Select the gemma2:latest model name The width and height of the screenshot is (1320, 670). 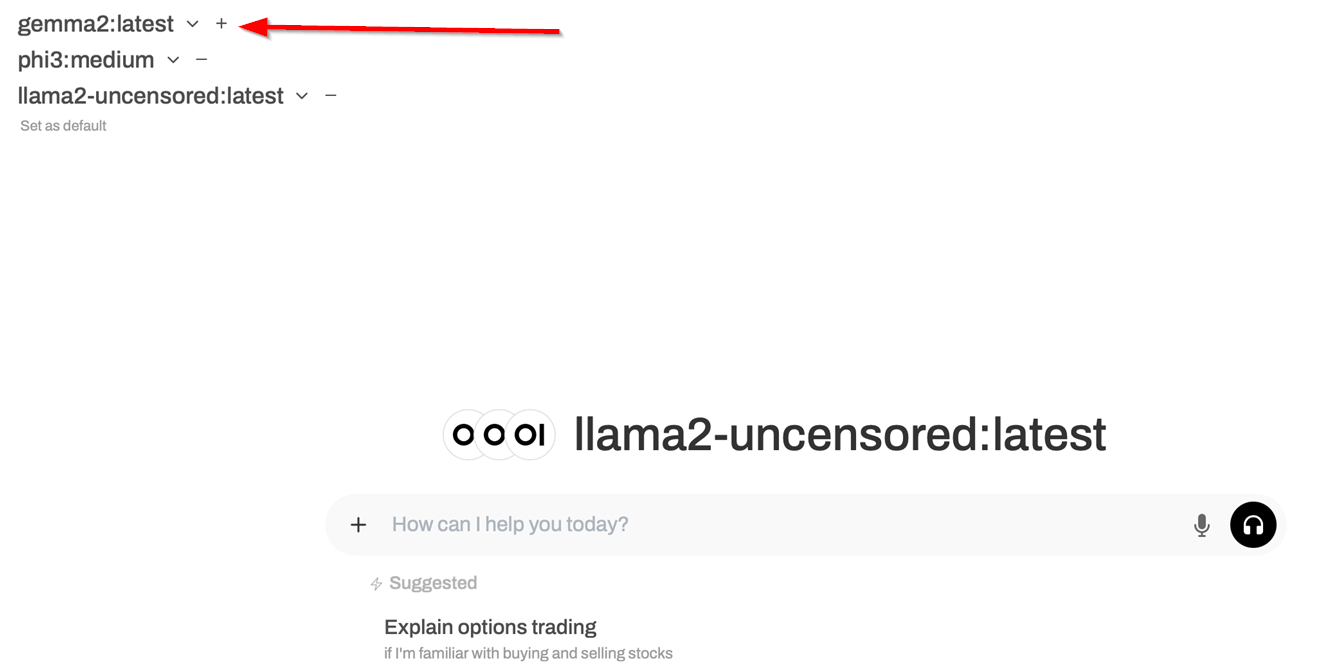coord(96,24)
